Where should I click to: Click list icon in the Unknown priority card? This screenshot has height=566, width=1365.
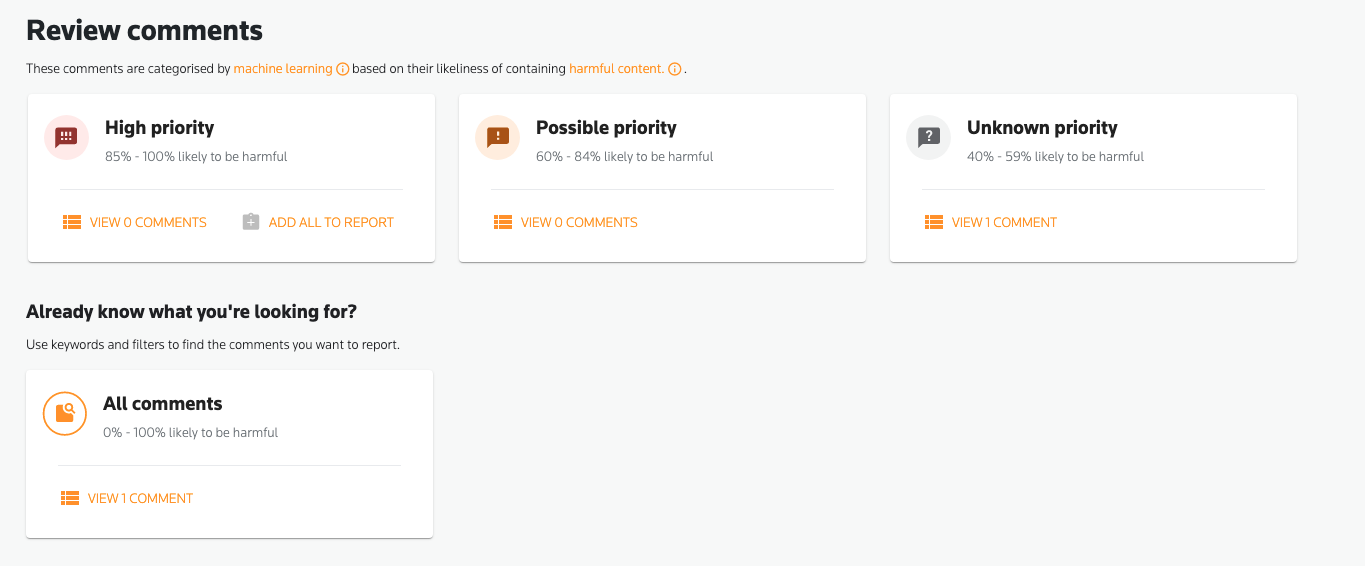(x=934, y=222)
